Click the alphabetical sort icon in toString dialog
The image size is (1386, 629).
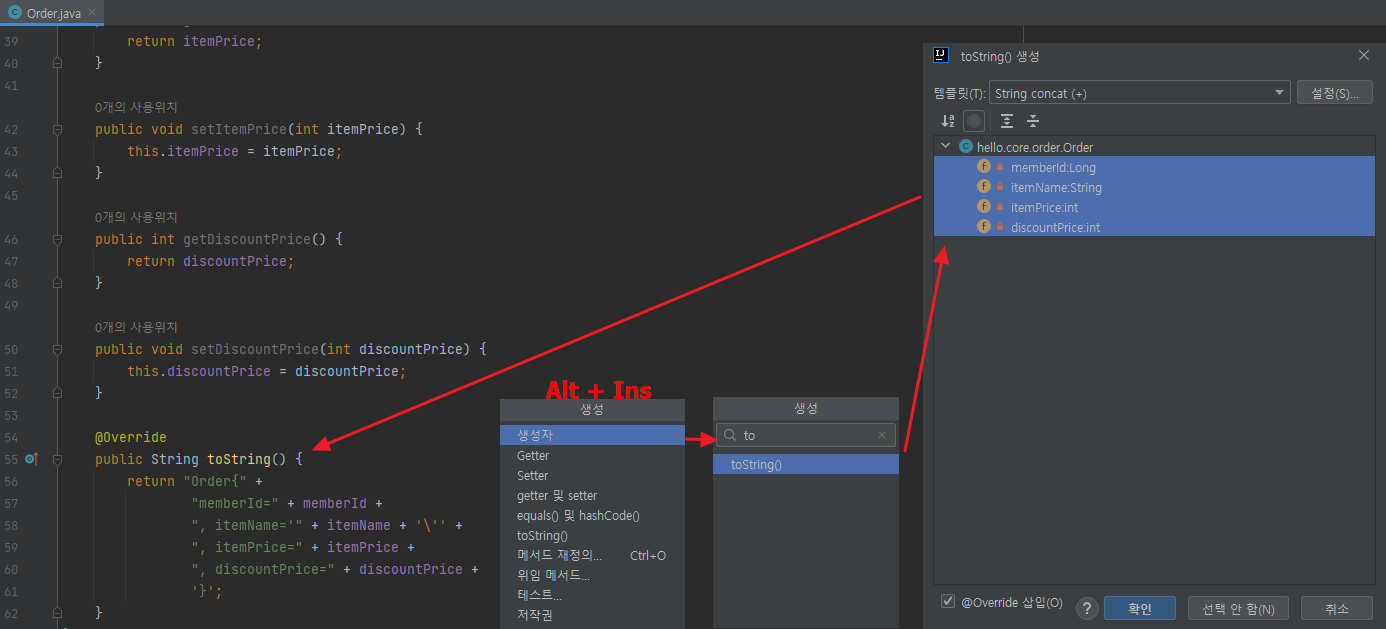pos(948,121)
